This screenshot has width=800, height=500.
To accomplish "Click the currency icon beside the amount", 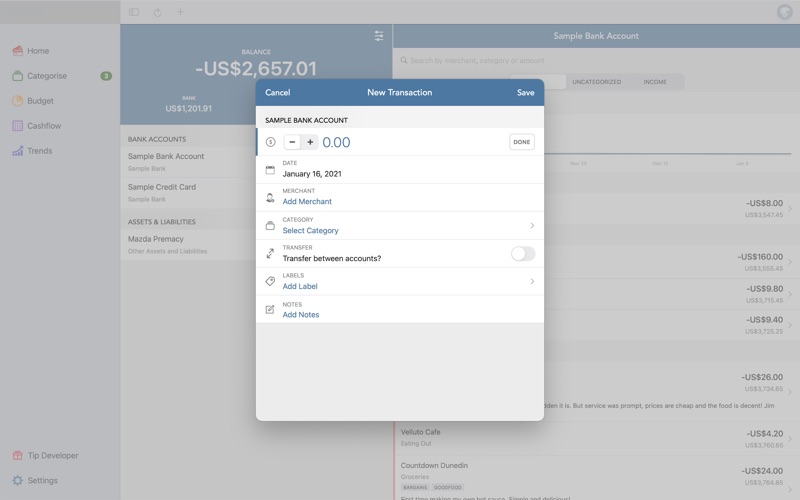I will 270,142.
